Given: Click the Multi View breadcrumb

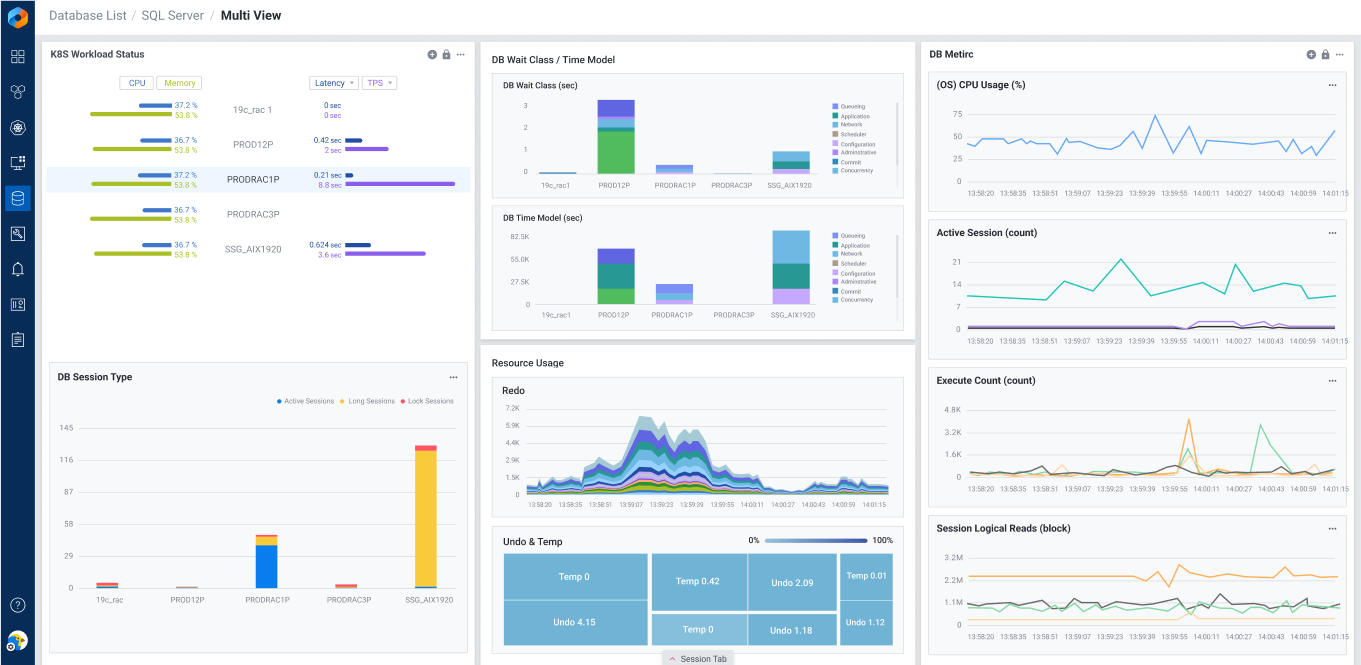Looking at the screenshot, I should pos(251,15).
